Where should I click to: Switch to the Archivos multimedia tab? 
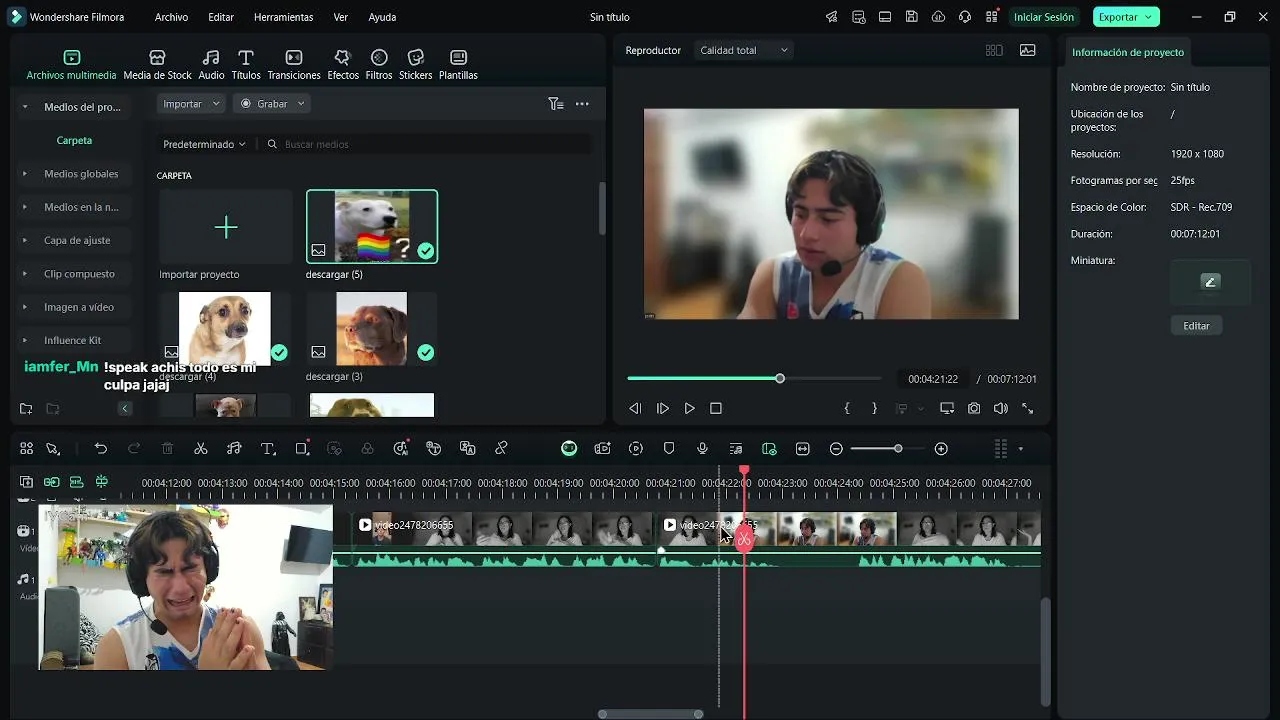[x=71, y=65]
